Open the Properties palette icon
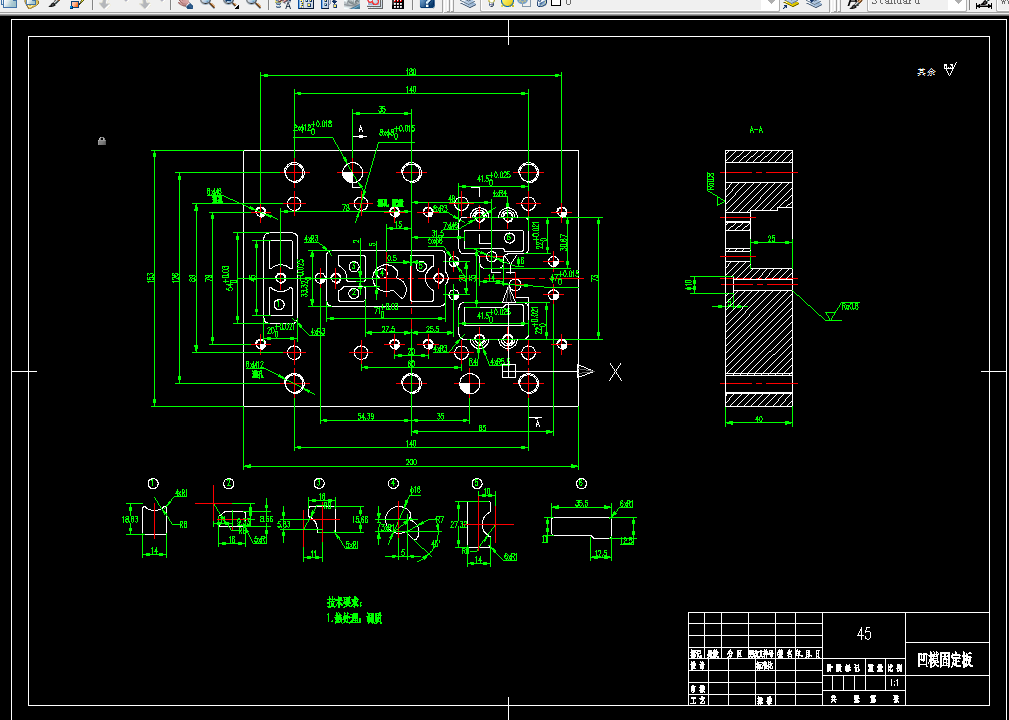 coord(282,3)
